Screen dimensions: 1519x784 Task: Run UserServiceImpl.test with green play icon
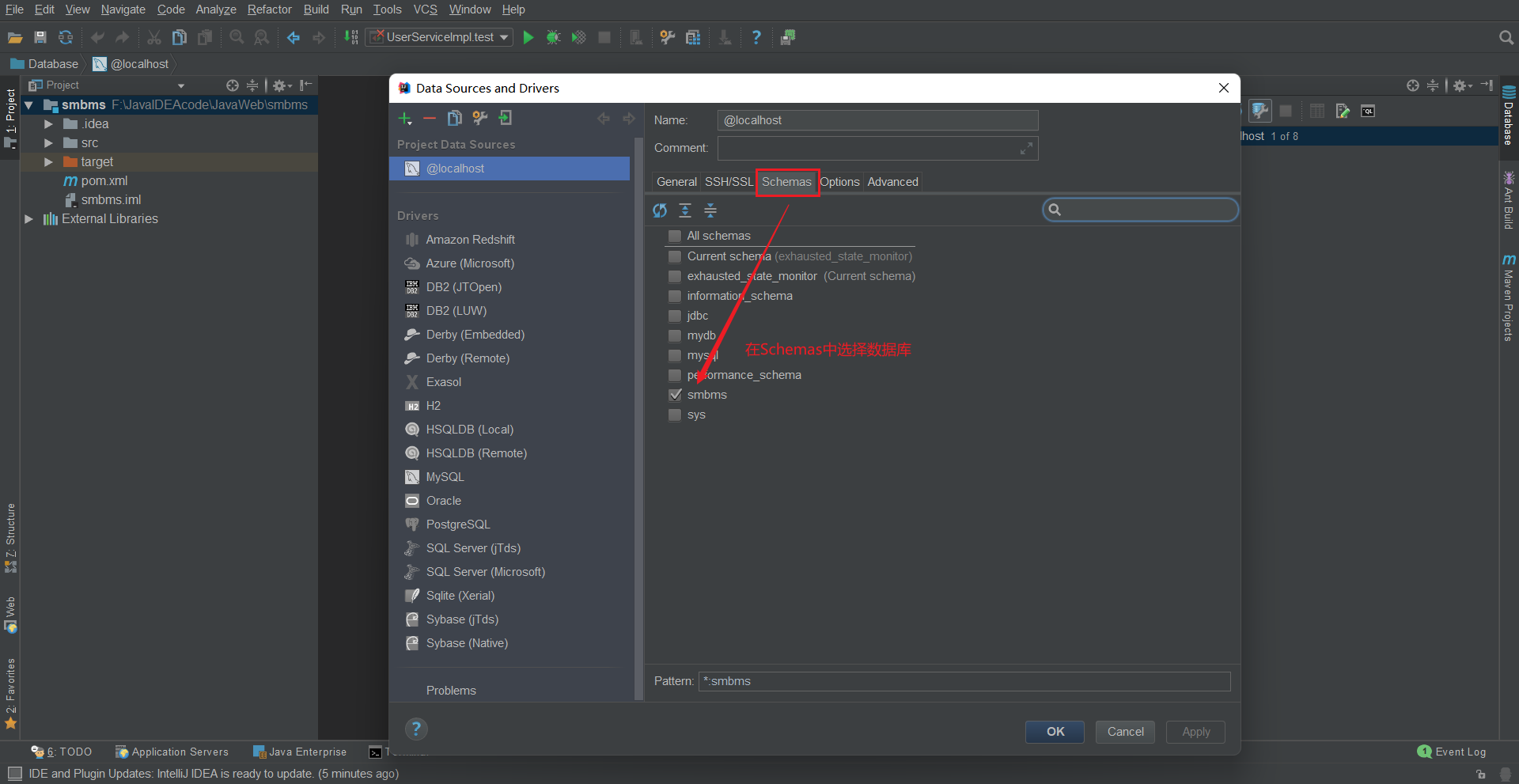[x=528, y=37]
